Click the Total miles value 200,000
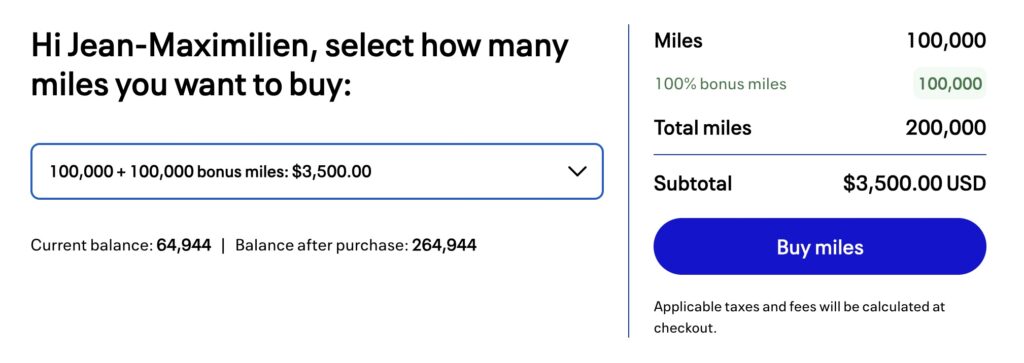This screenshot has width=1024, height=363. [946, 128]
